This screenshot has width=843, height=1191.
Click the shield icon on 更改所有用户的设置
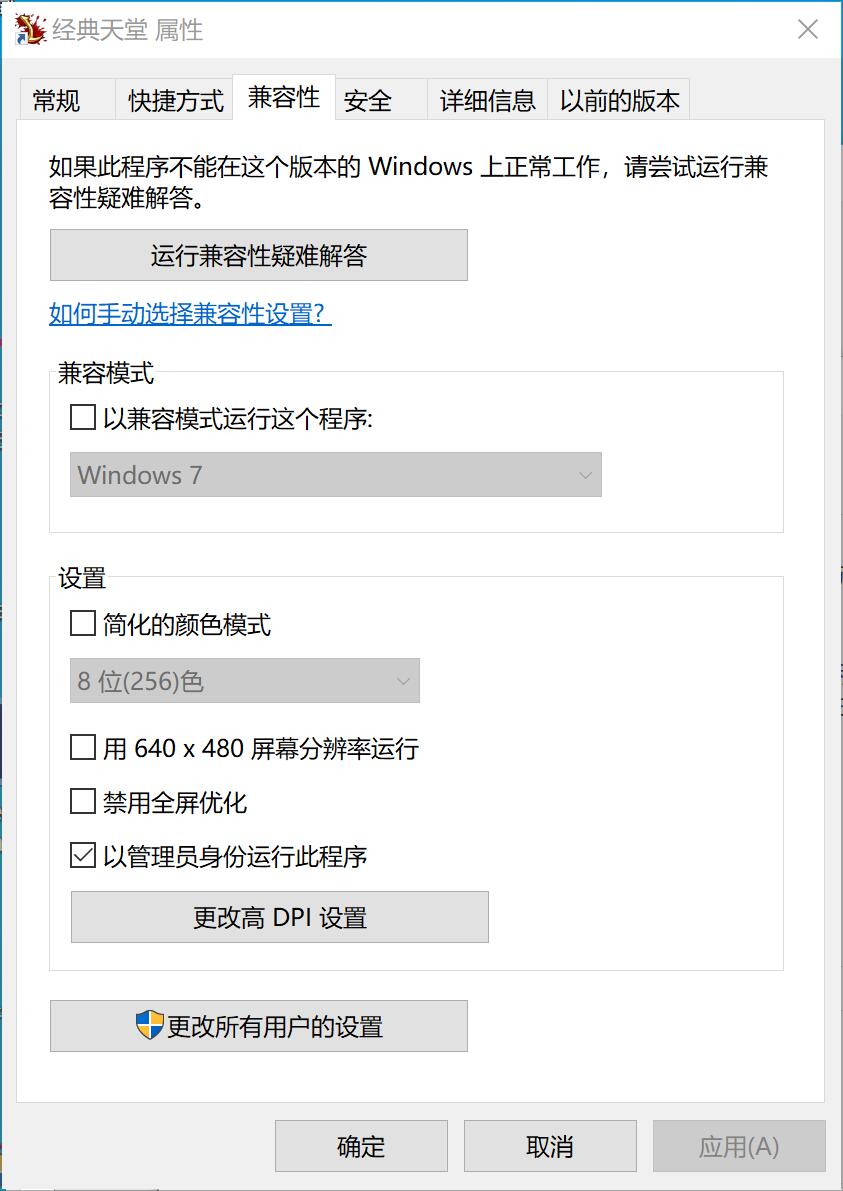click(149, 1025)
